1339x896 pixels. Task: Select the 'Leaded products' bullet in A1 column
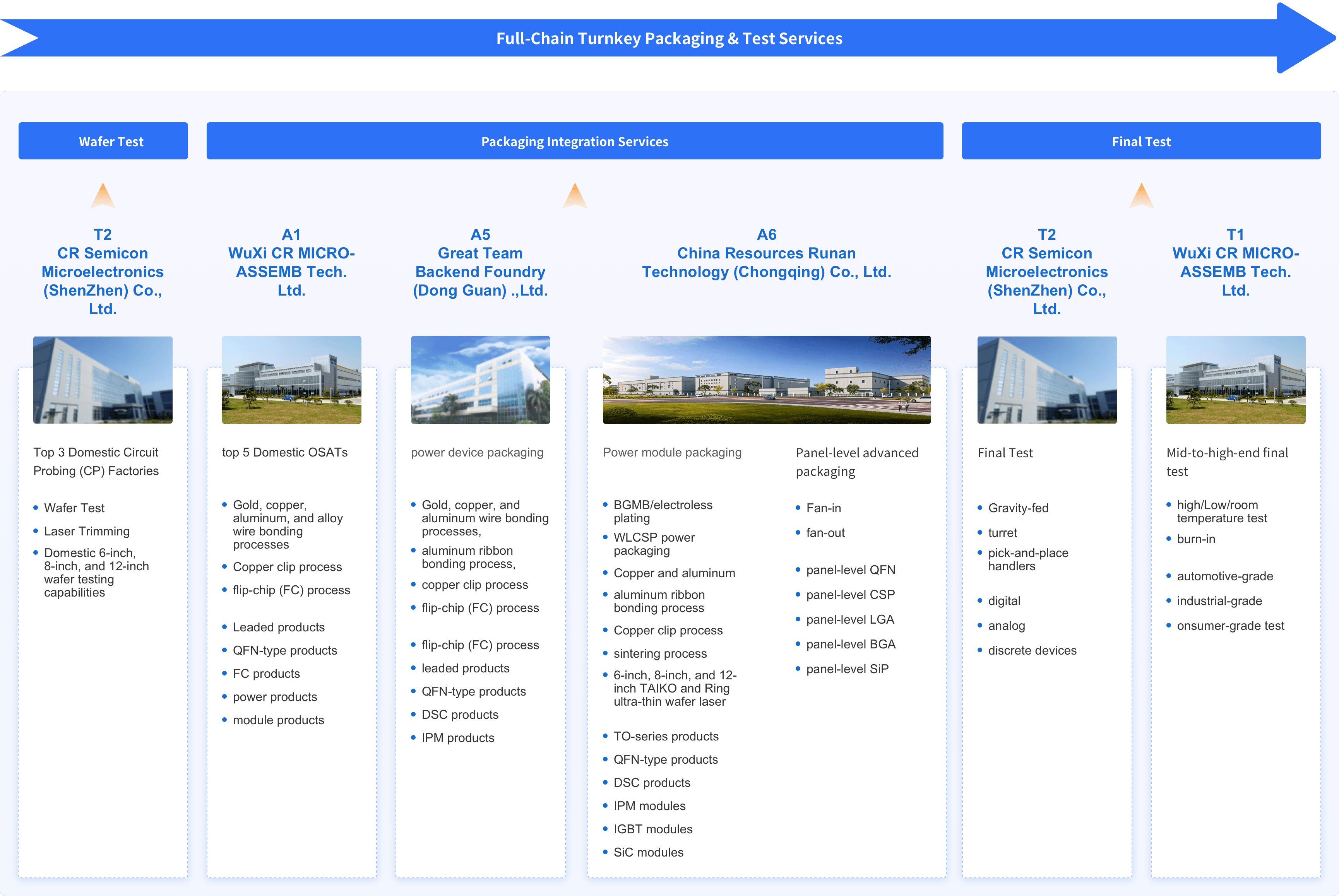pos(278,628)
